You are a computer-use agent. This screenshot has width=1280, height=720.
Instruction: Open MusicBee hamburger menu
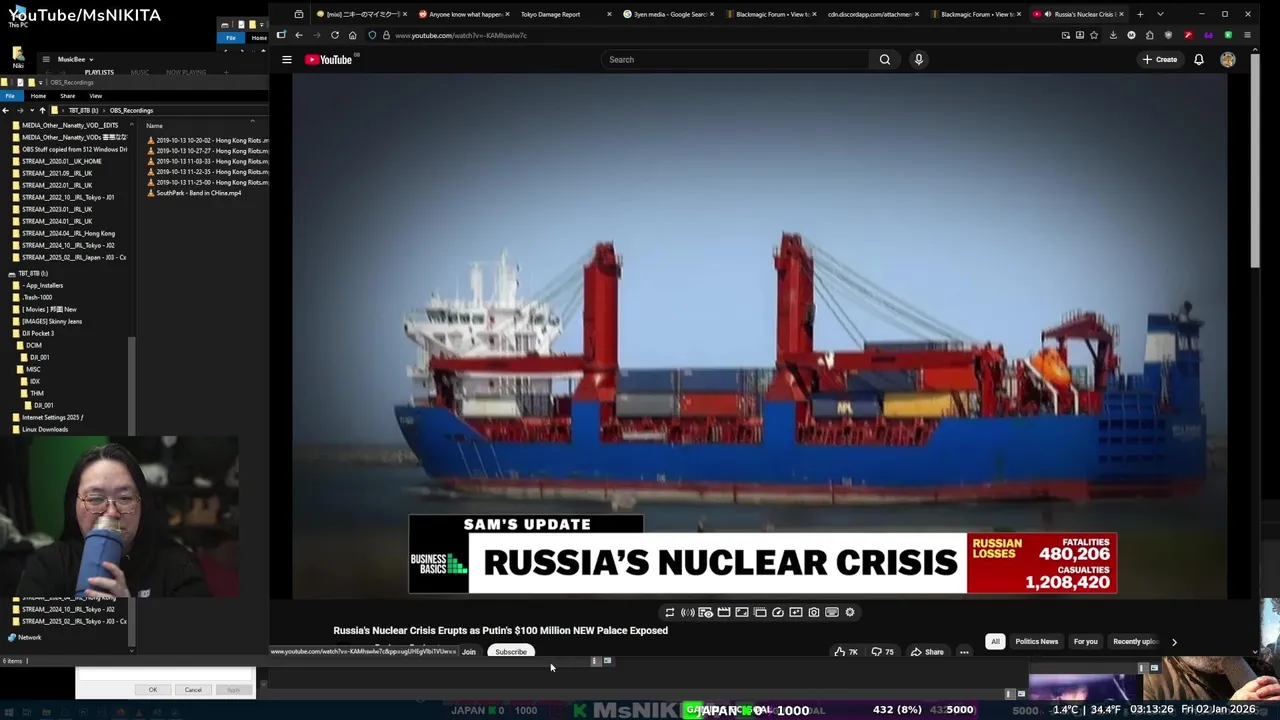(45, 59)
